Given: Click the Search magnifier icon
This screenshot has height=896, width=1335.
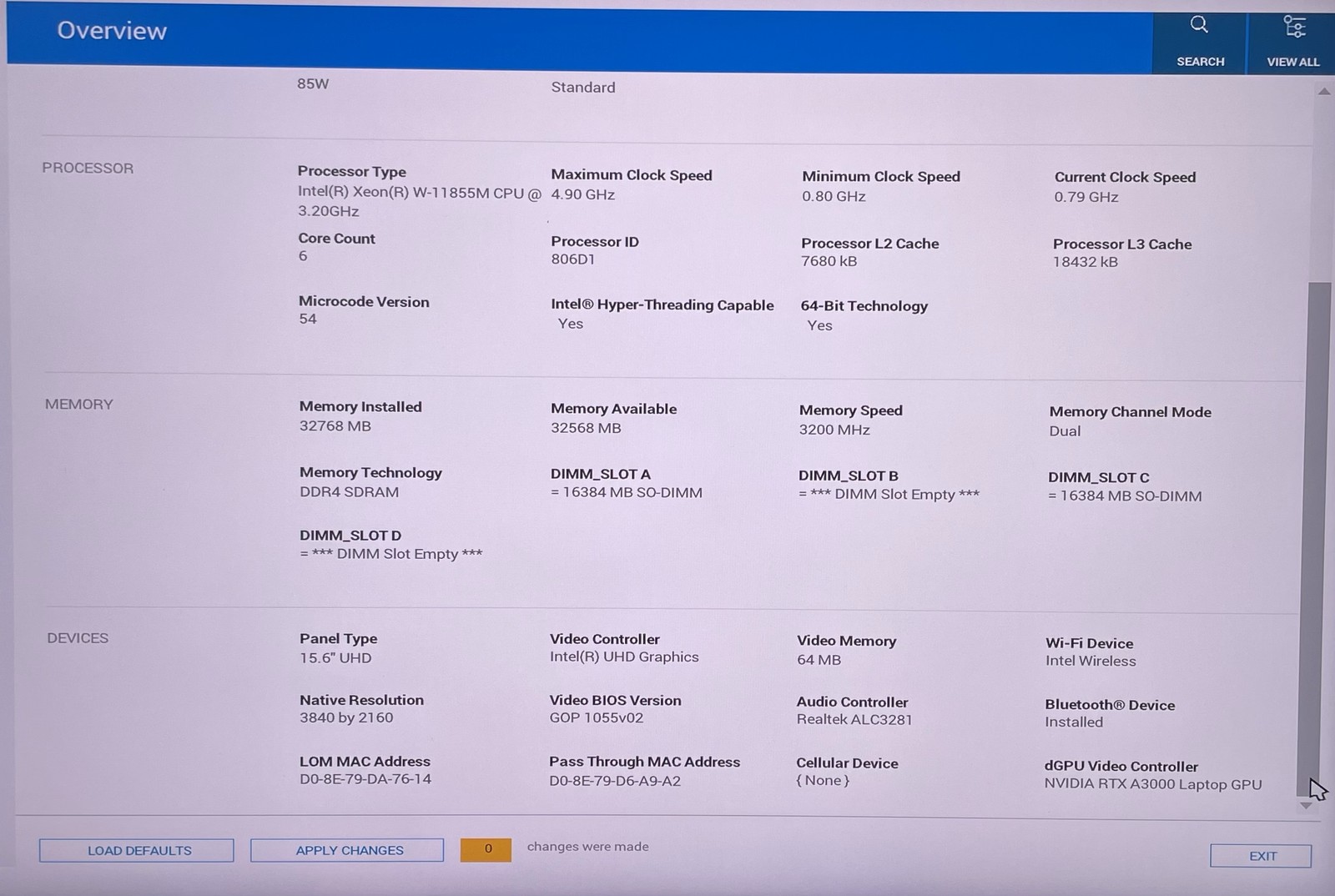Looking at the screenshot, I should (x=1199, y=25).
